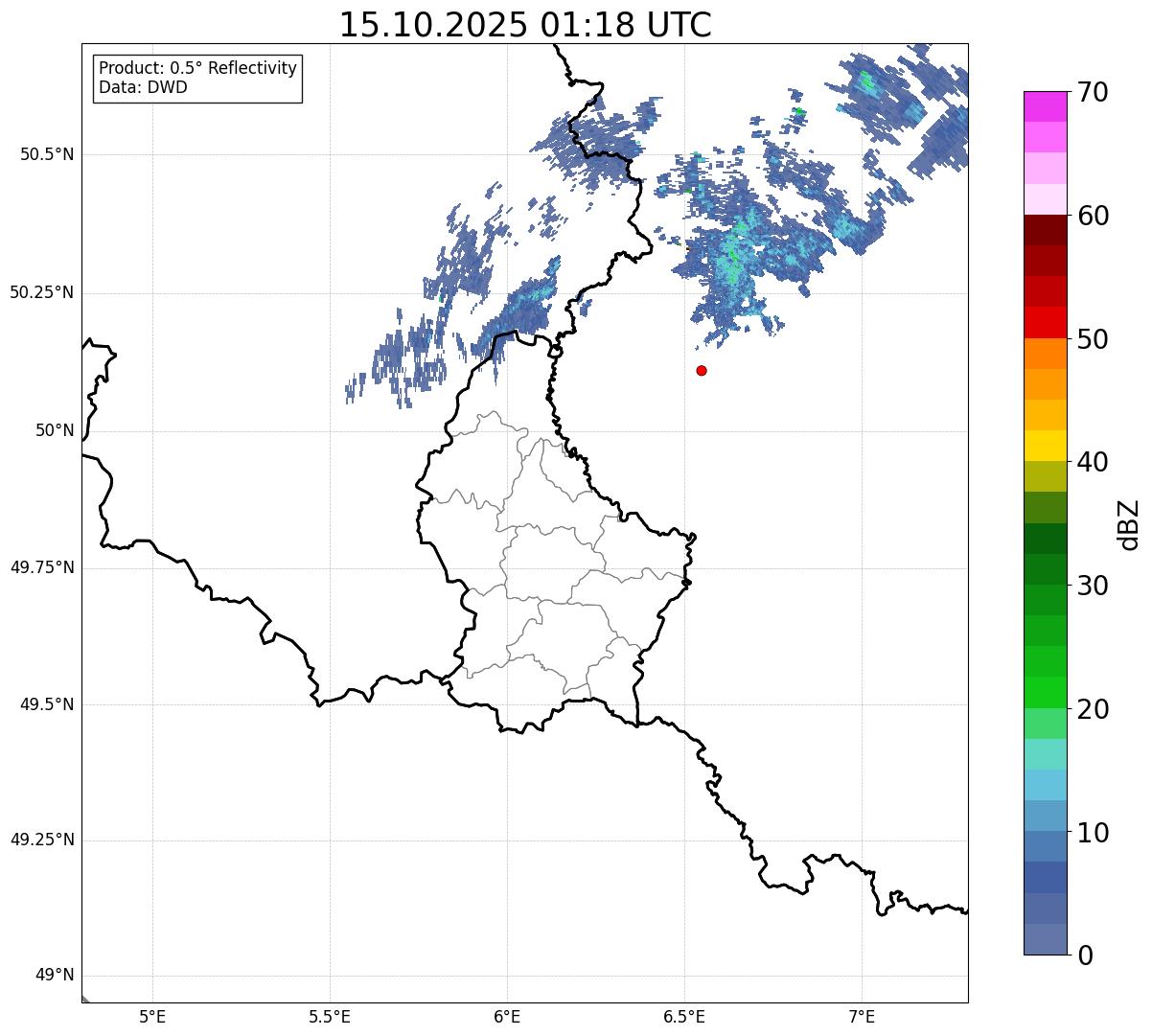Click the red station marker dot
Viewport: 1152px width, 1036px height.
click(702, 370)
